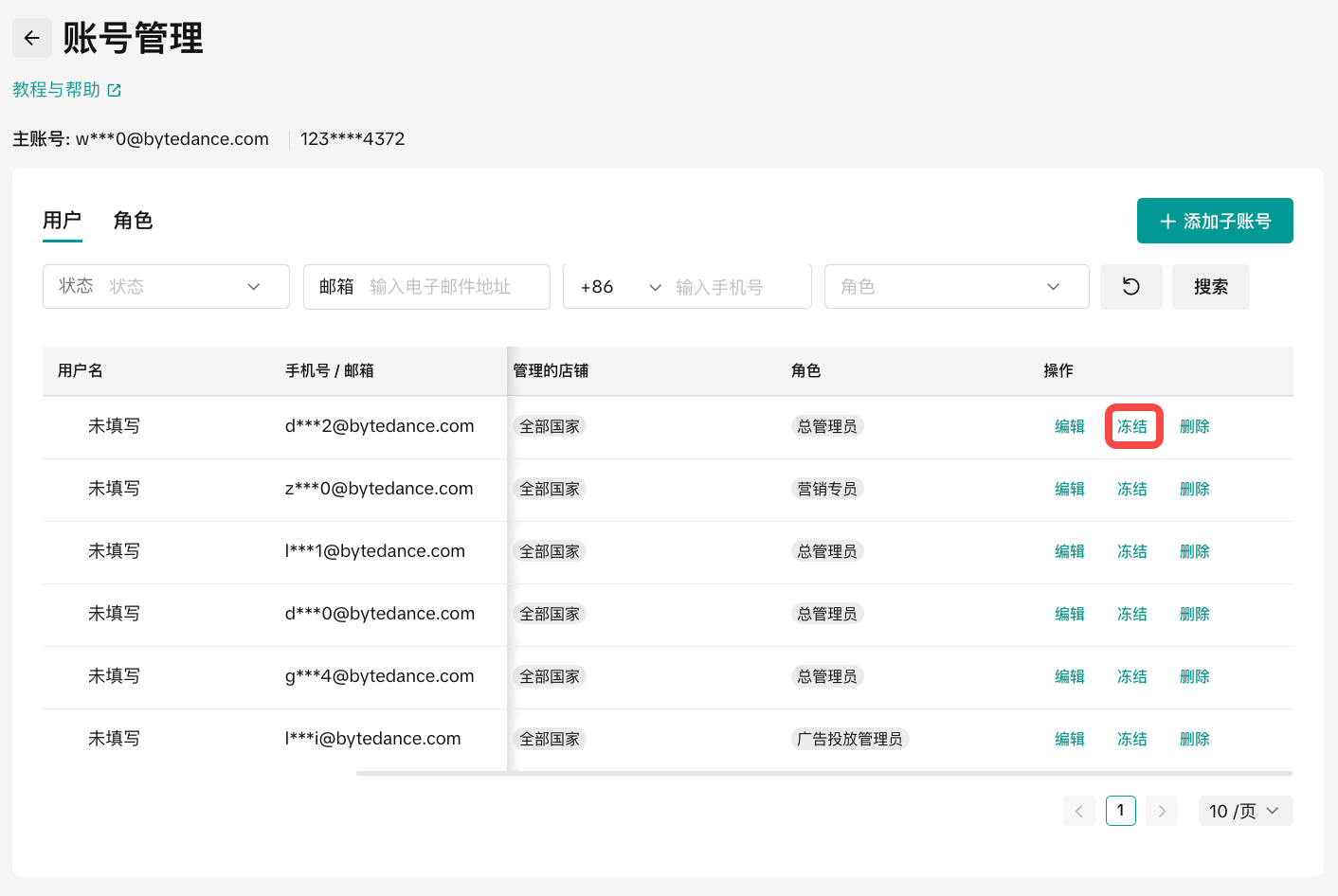This screenshot has height=896, width=1338.
Task: Click 冻结 for d***2@bytedance.com
Action: point(1132,426)
